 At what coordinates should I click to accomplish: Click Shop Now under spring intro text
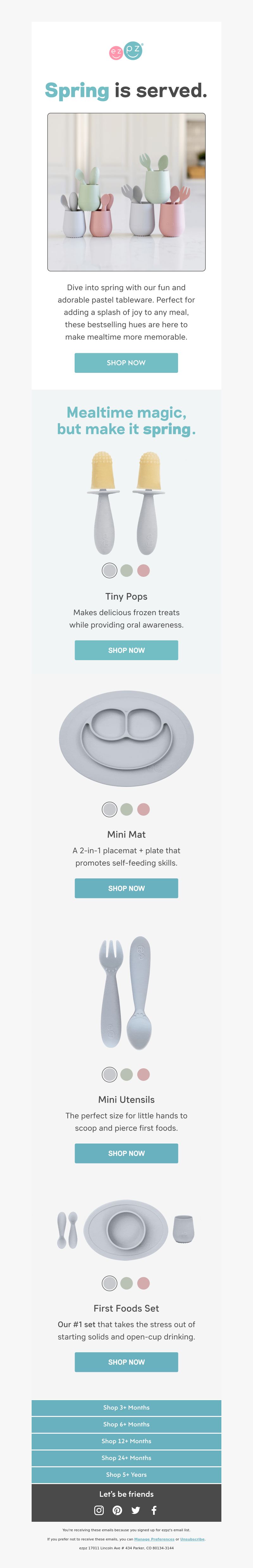point(126,363)
